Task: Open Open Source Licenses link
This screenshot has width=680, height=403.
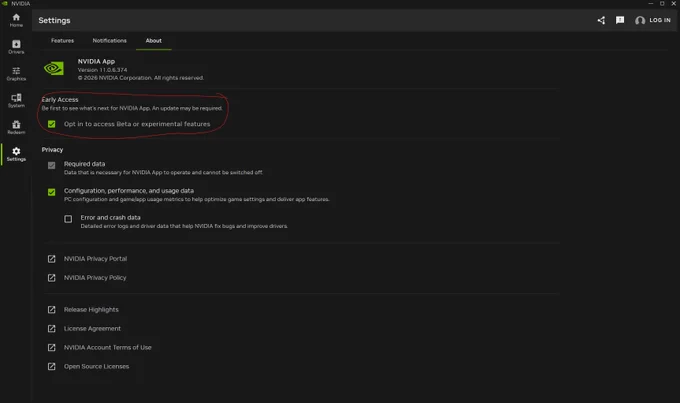Action: [x=96, y=367]
